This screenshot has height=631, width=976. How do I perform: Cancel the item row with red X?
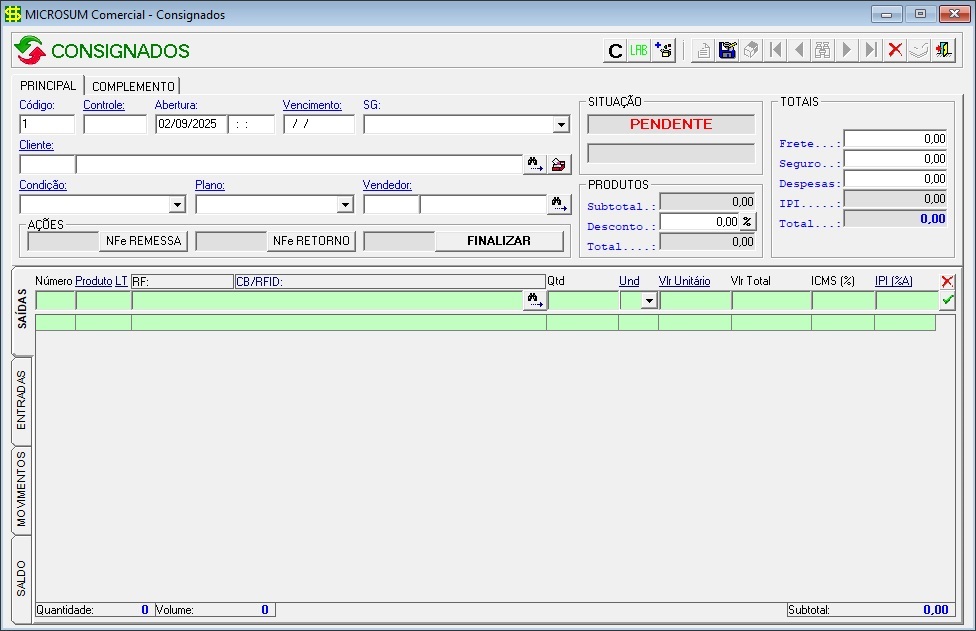coord(947,282)
